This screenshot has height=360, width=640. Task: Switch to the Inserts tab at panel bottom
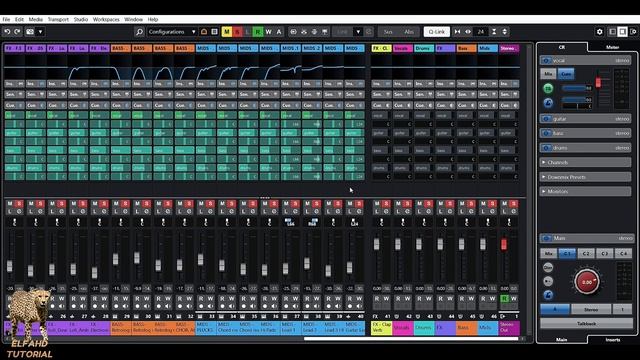(x=613, y=340)
